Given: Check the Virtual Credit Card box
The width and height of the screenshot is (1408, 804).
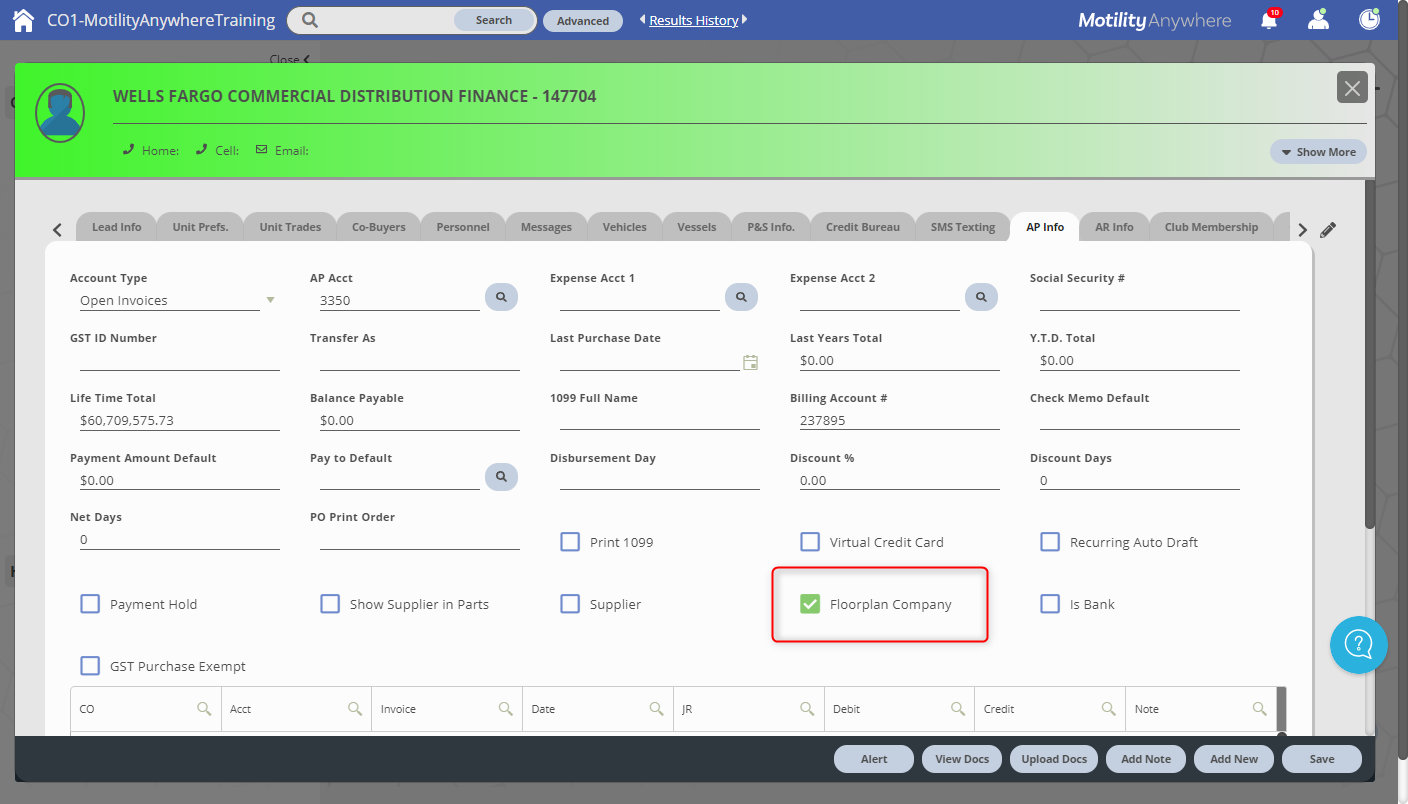Looking at the screenshot, I should coord(810,542).
